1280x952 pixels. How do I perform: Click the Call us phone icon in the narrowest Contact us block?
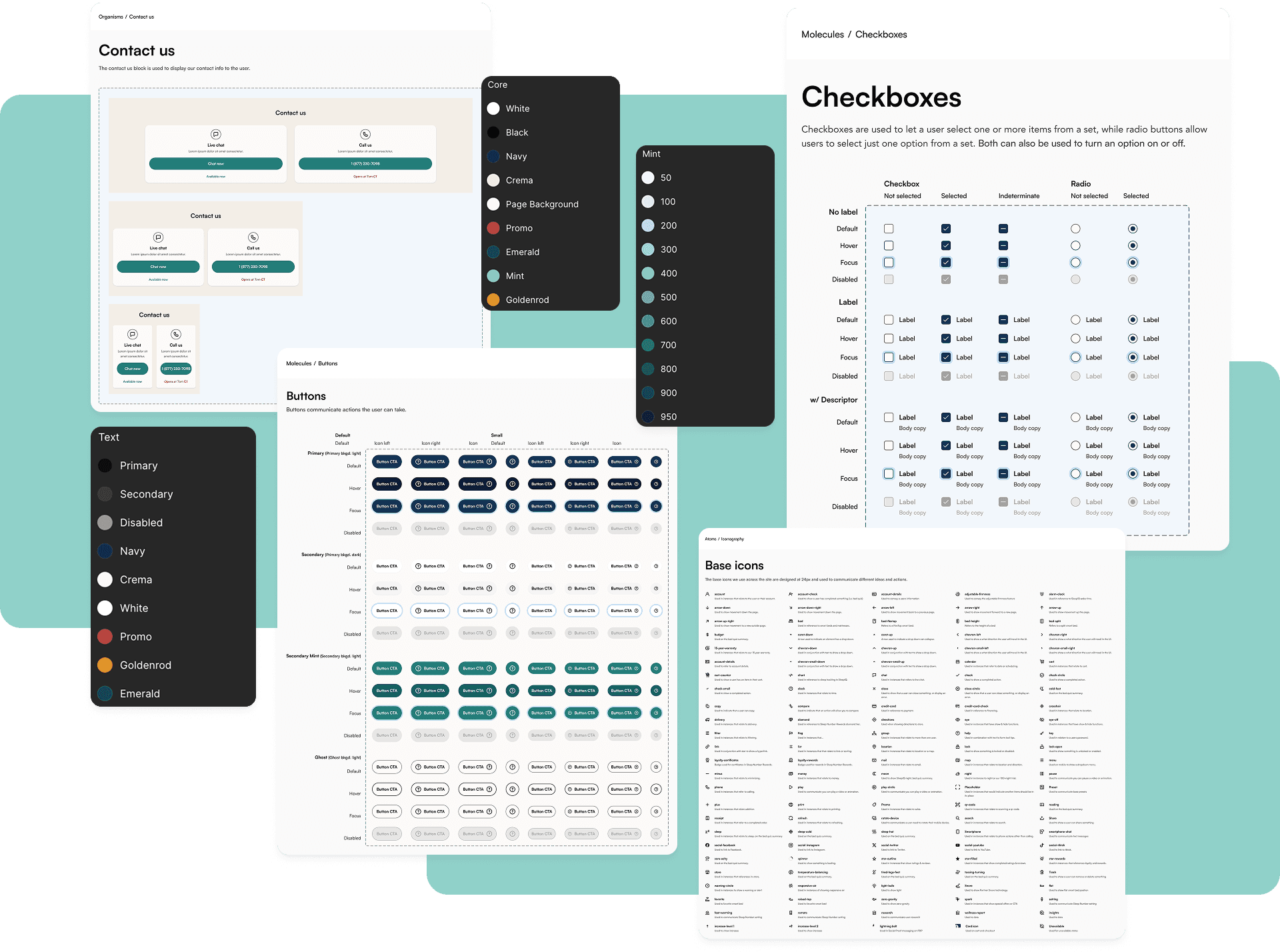coord(176,335)
